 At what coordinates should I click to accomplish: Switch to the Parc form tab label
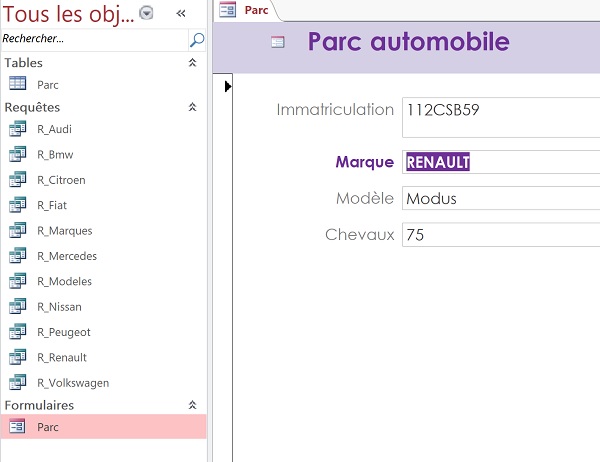pyautogui.click(x=256, y=10)
